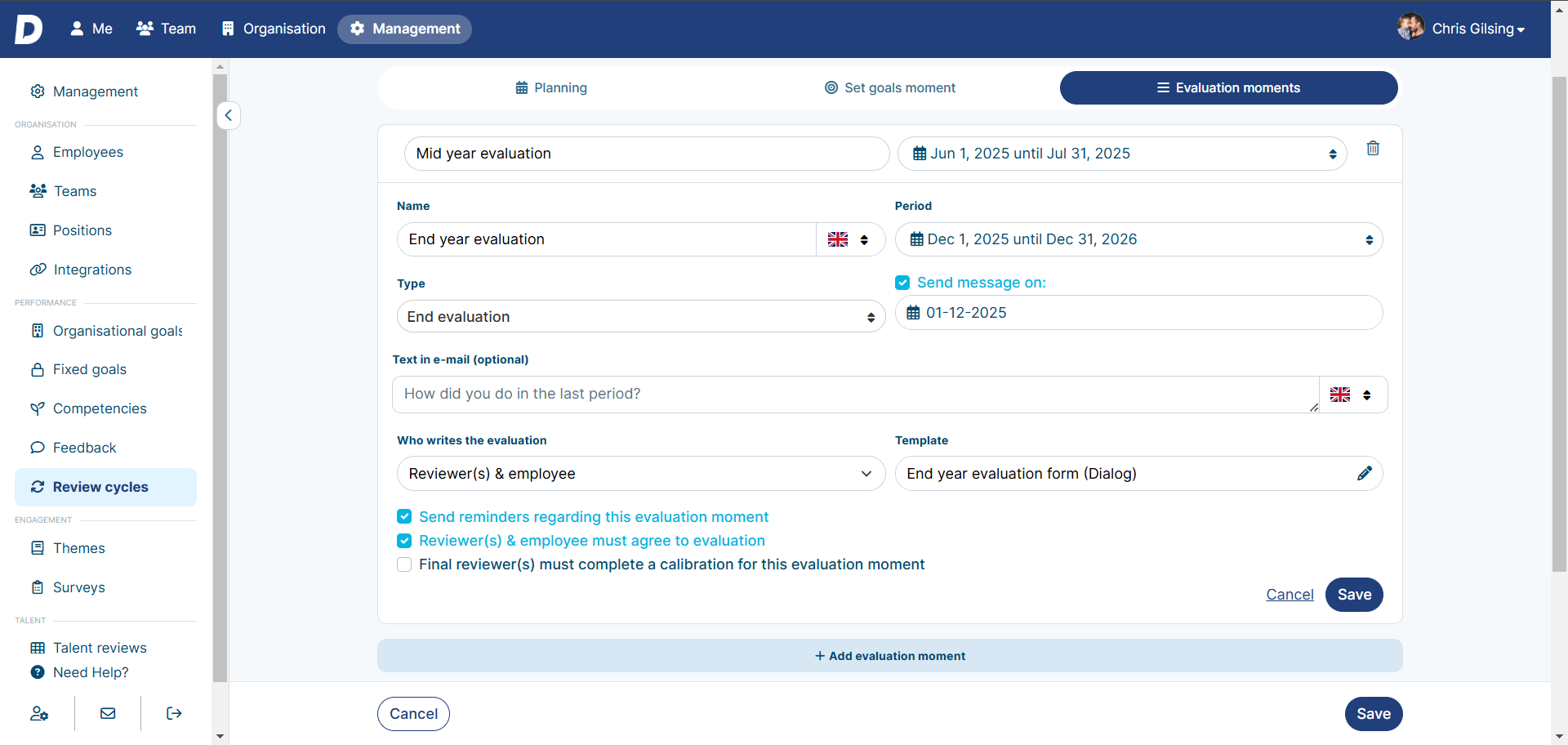This screenshot has width=1568, height=745.
Task: Click the Template End year evaluation form field
Action: coord(1138,474)
